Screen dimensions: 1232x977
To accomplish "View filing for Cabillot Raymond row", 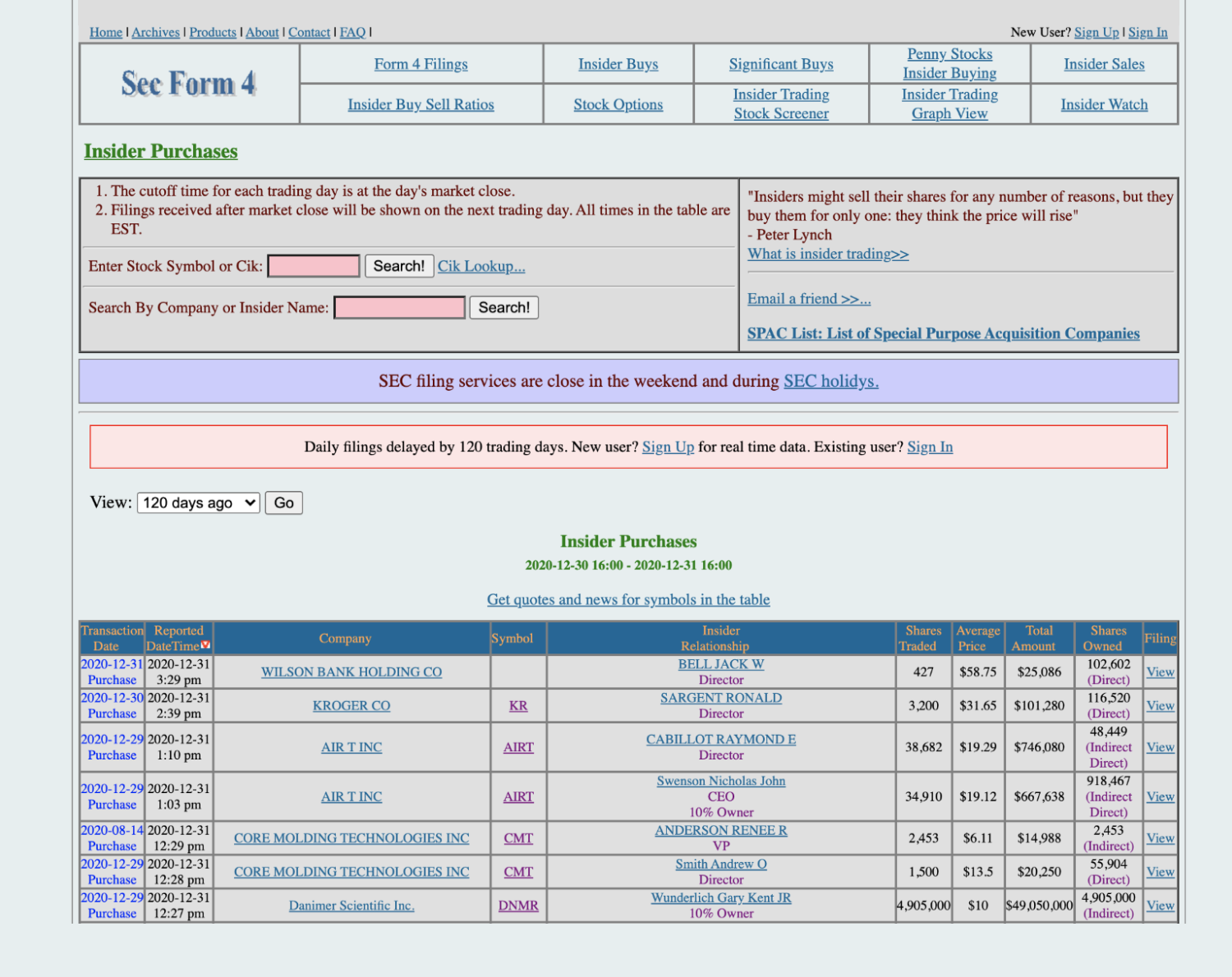I will [x=1161, y=747].
